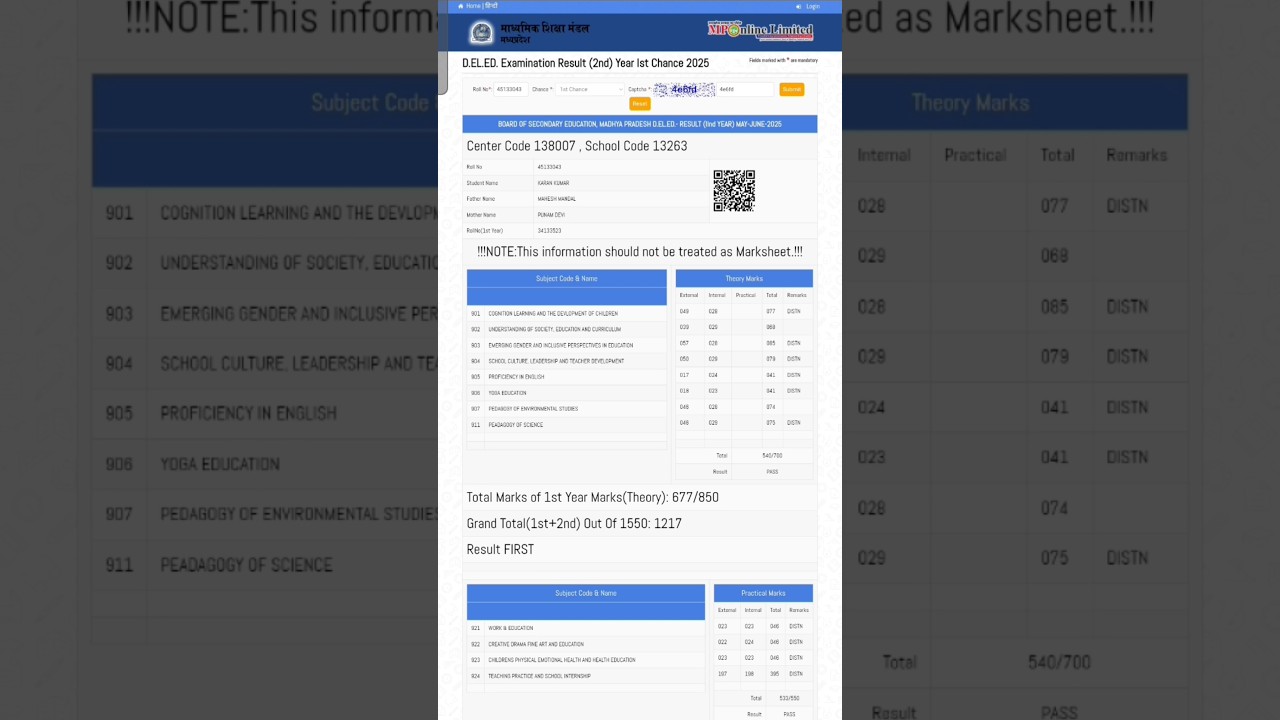This screenshot has height=720, width=1280.
Task: Select theory total value 540/700
Action: coord(772,456)
